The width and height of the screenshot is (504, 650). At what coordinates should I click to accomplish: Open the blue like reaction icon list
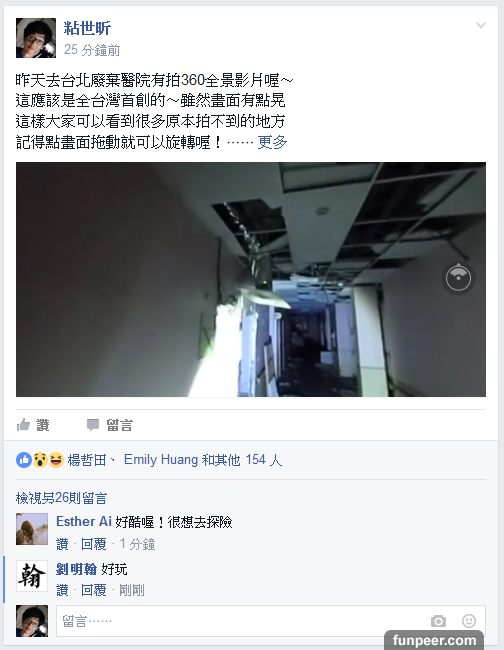pyautogui.click(x=24, y=460)
